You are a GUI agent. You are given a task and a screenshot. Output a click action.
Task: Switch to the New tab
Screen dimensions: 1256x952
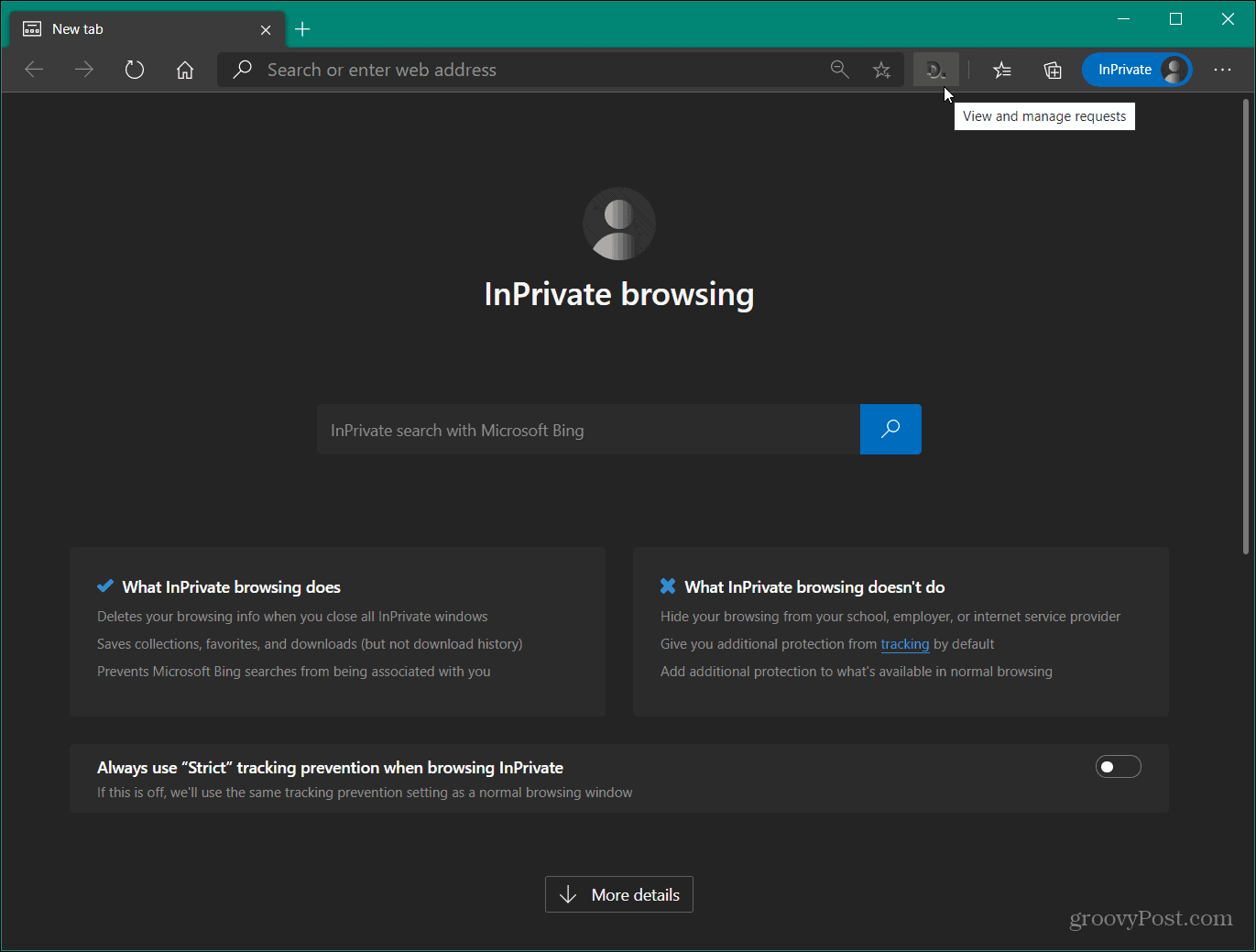click(x=110, y=28)
